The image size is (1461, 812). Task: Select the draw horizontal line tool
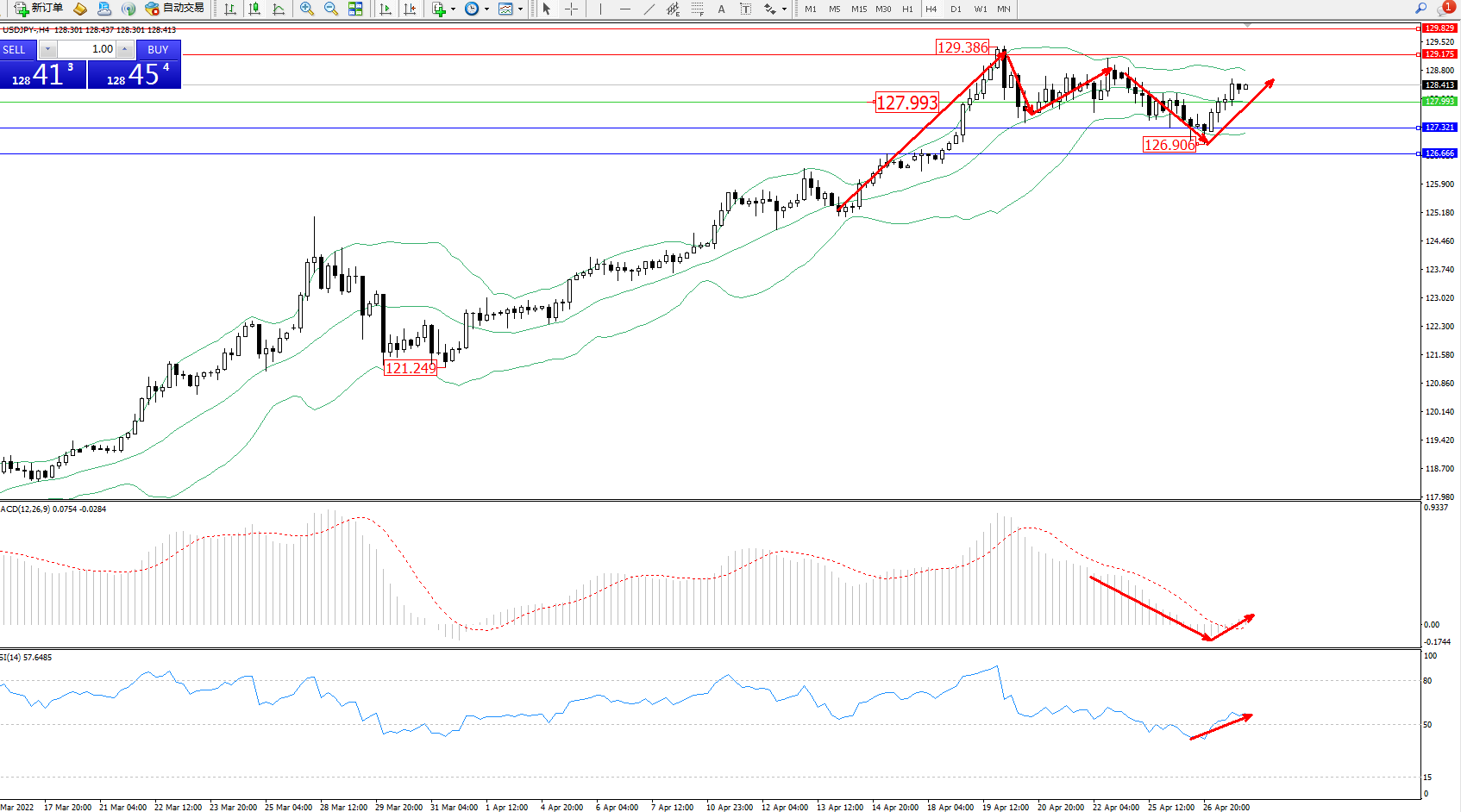tap(624, 9)
